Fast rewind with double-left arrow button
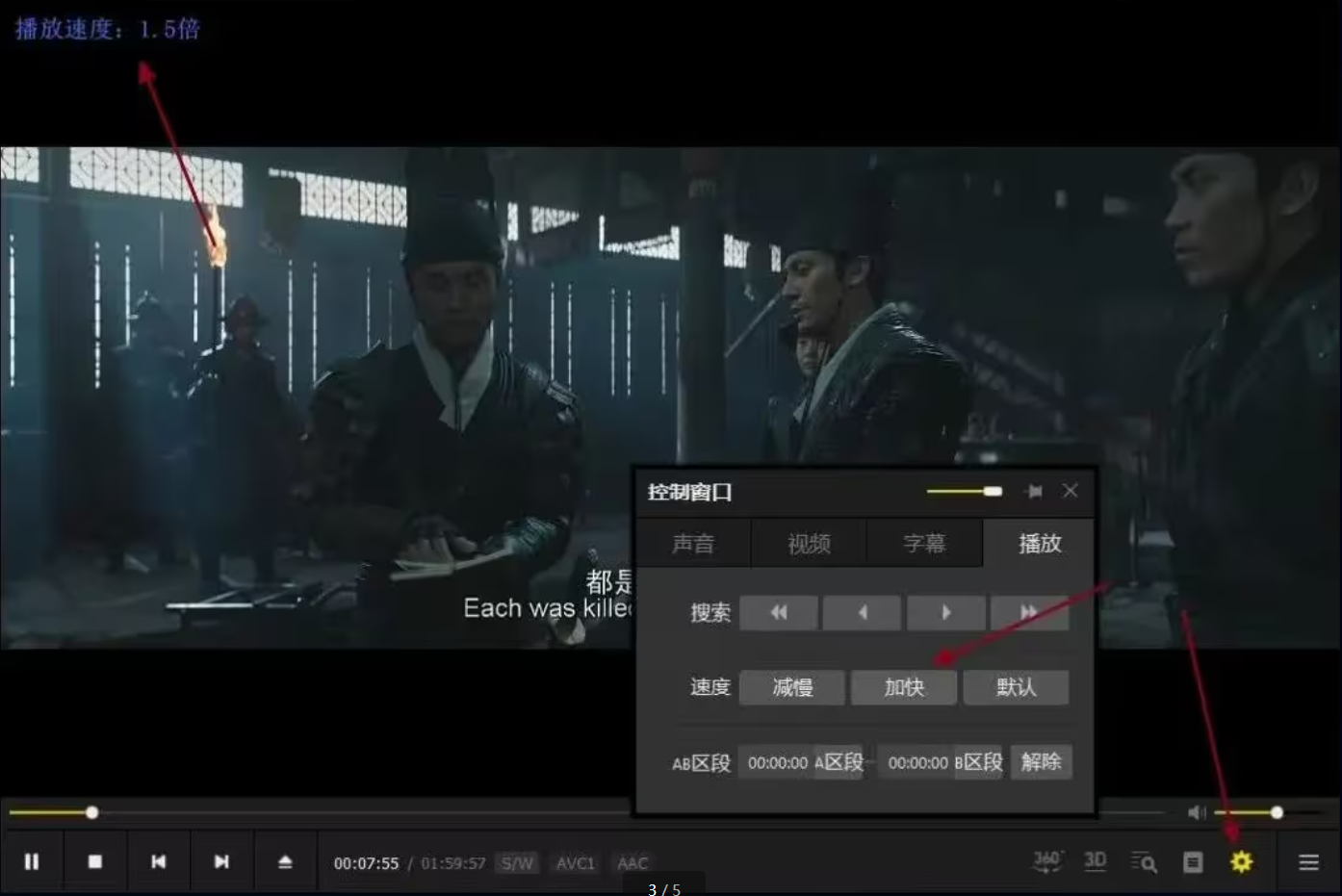The image size is (1342, 896). pyautogui.click(x=779, y=612)
